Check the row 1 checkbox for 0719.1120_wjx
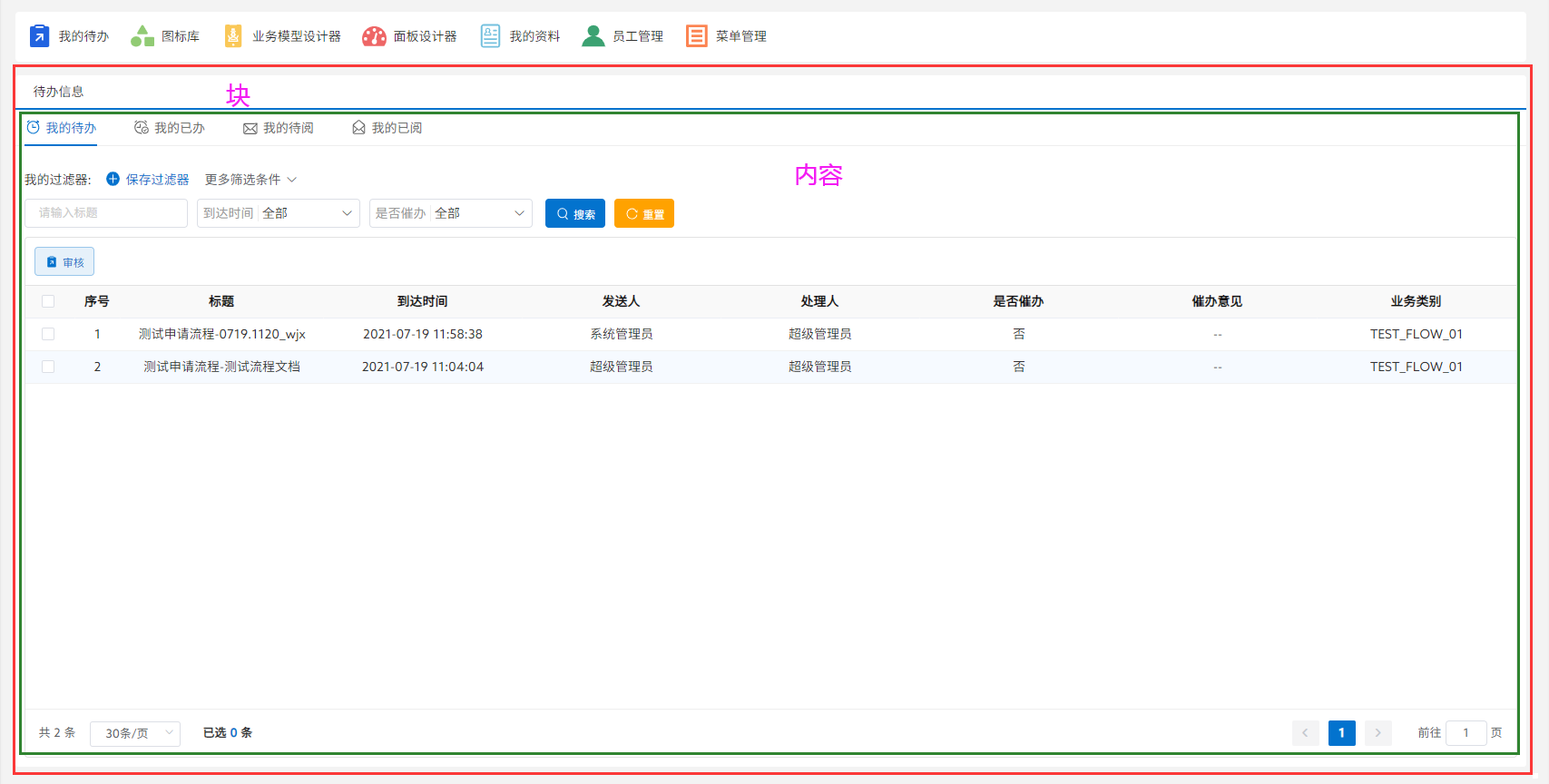This screenshot has width=1549, height=784. [x=48, y=334]
